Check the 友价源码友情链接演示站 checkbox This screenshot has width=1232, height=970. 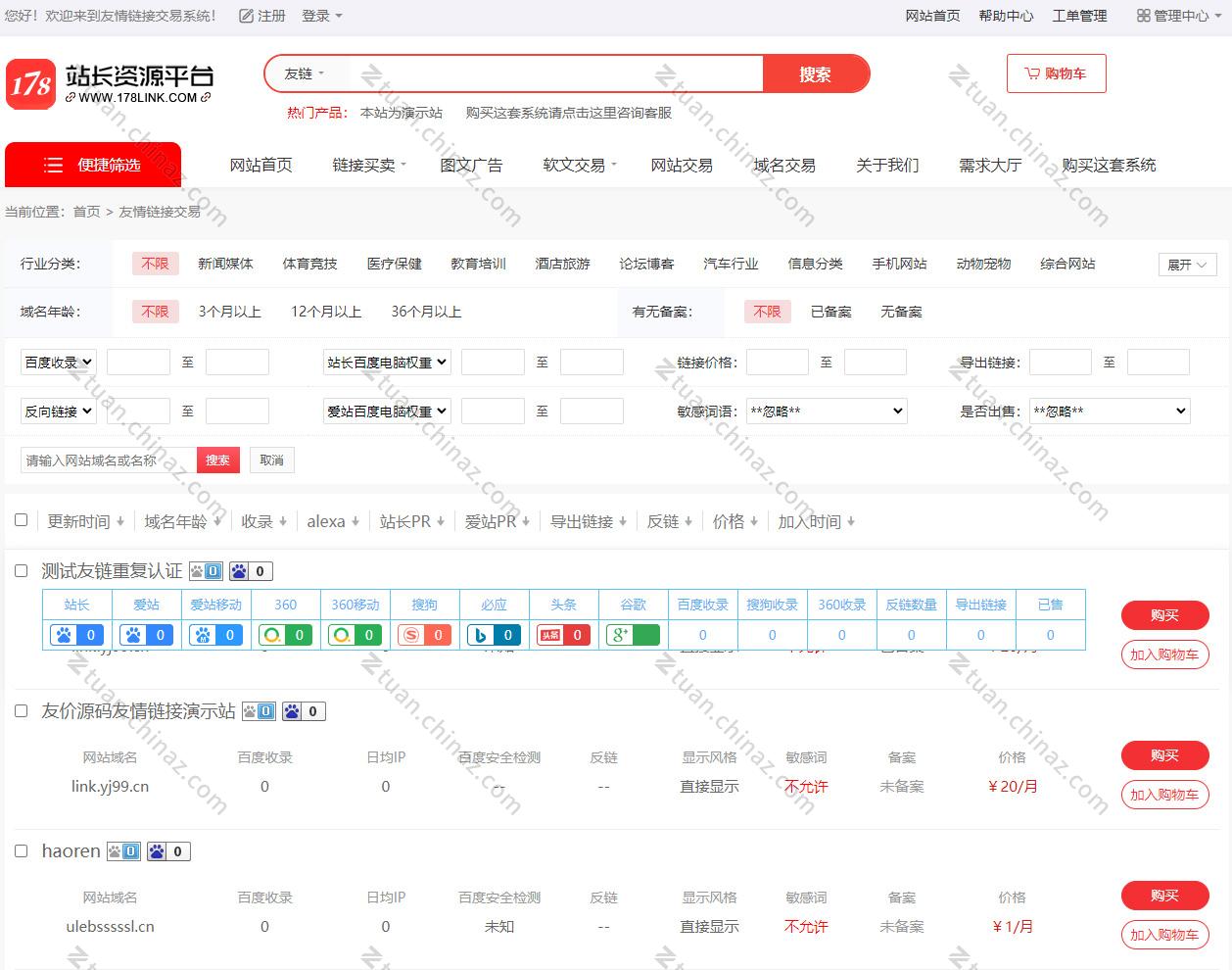pyautogui.click(x=21, y=710)
